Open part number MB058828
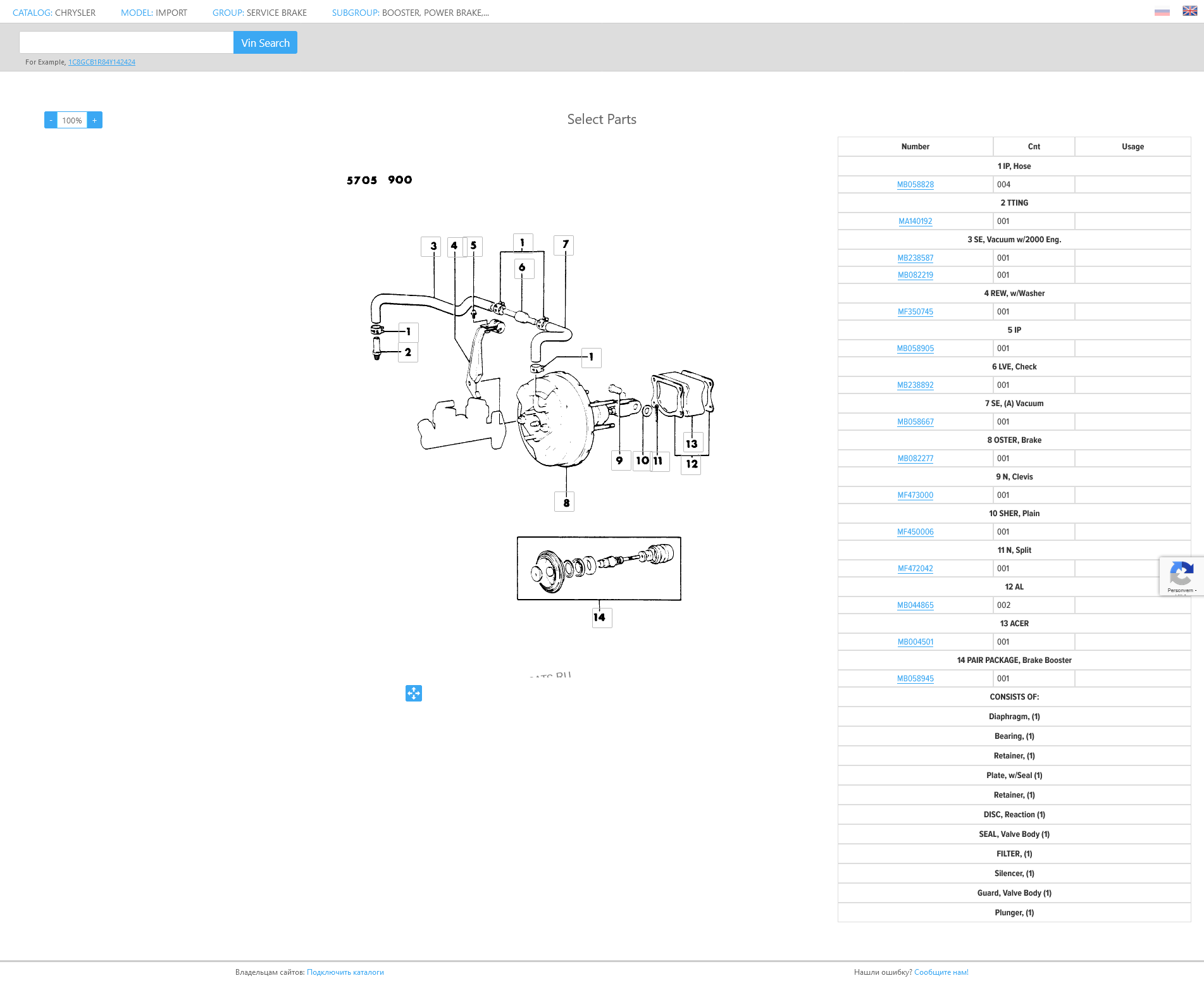This screenshot has height=983, width=1204. click(x=915, y=185)
